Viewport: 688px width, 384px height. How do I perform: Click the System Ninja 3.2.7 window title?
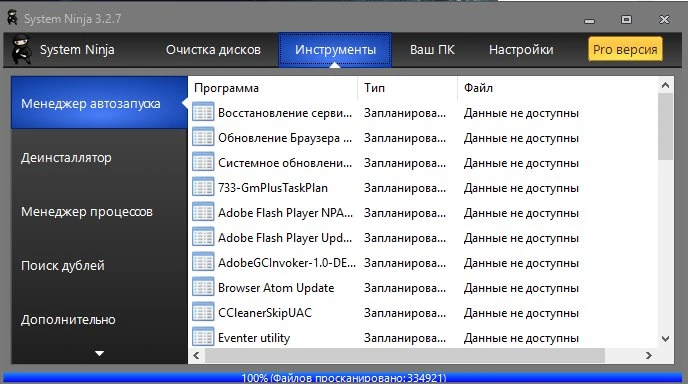(72, 19)
